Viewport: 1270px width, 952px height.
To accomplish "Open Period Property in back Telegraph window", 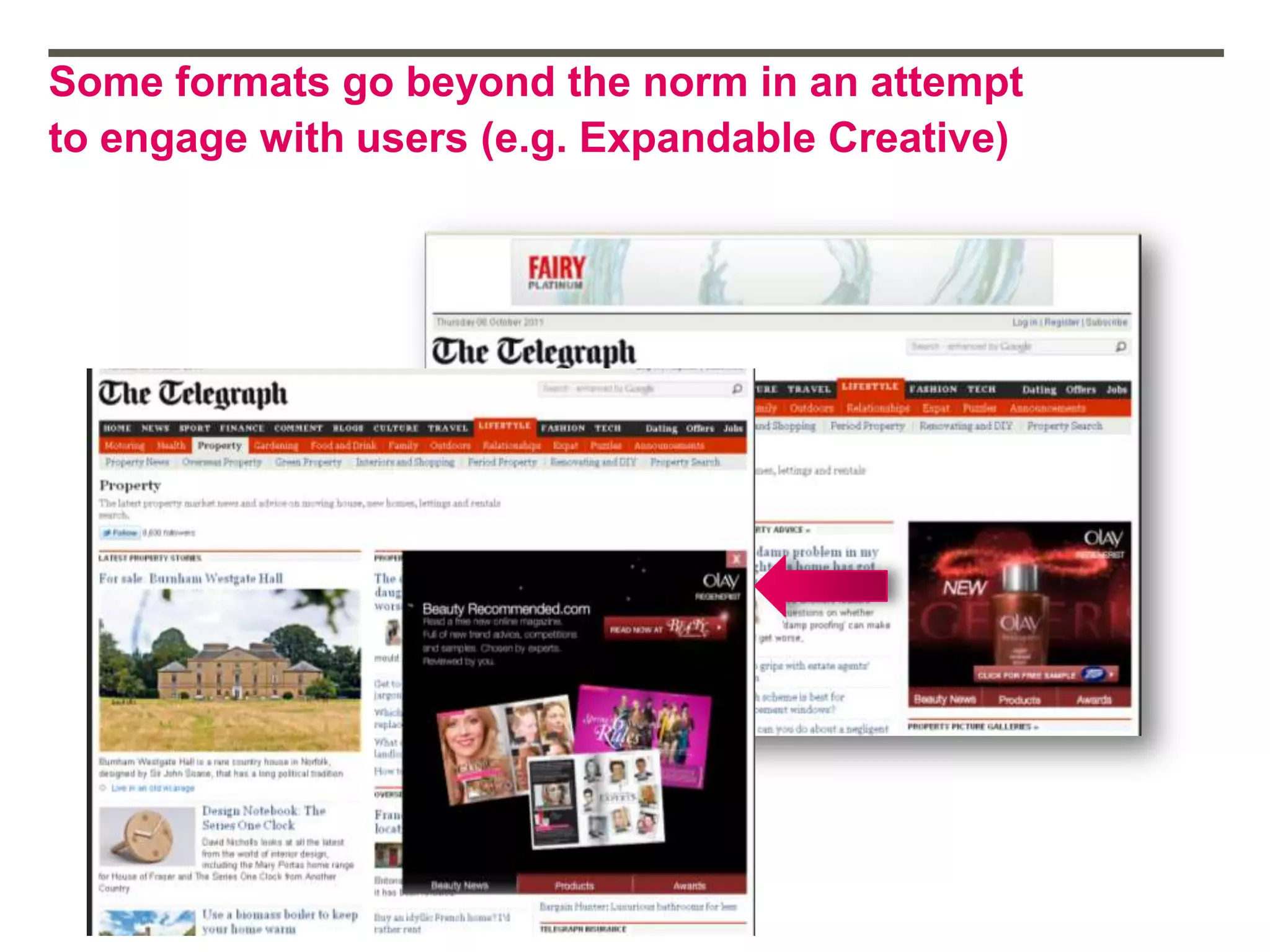I will pyautogui.click(x=868, y=426).
